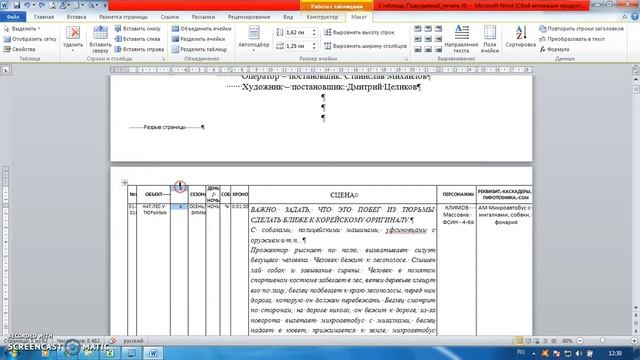Click ПЕРСОНАЖИ table header cell
Screen dimensions: 640x360
click(x=457, y=195)
